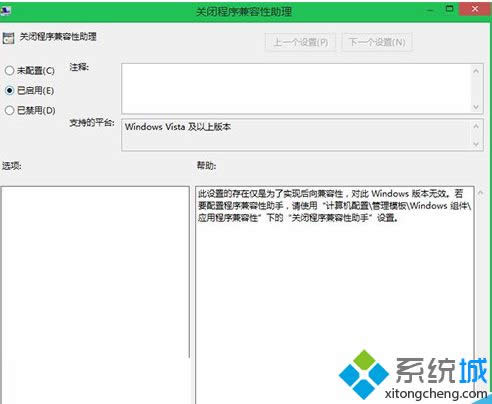
Task: Select the 已启用(E) radio button
Action: (10, 90)
